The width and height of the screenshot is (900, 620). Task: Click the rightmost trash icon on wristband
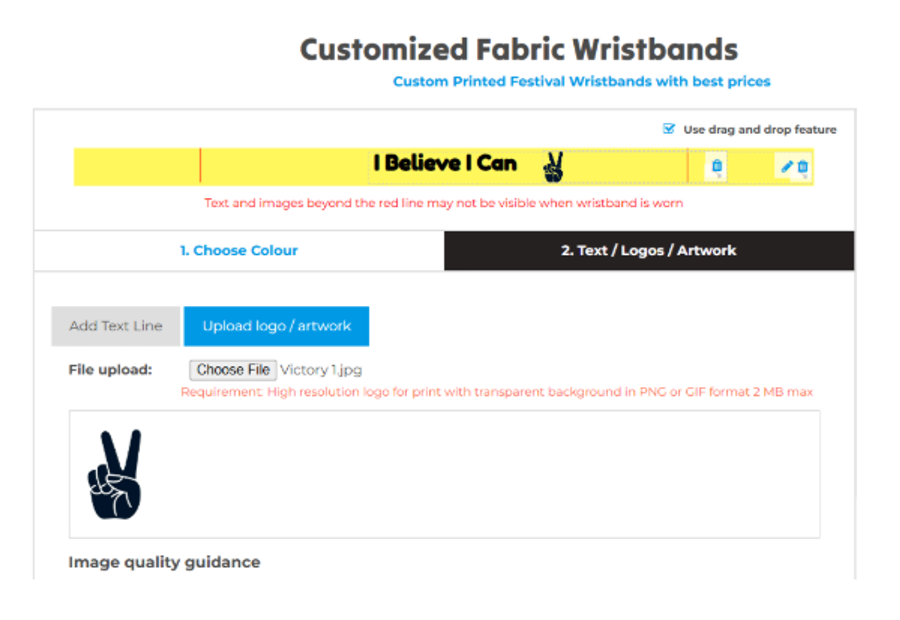pos(802,167)
